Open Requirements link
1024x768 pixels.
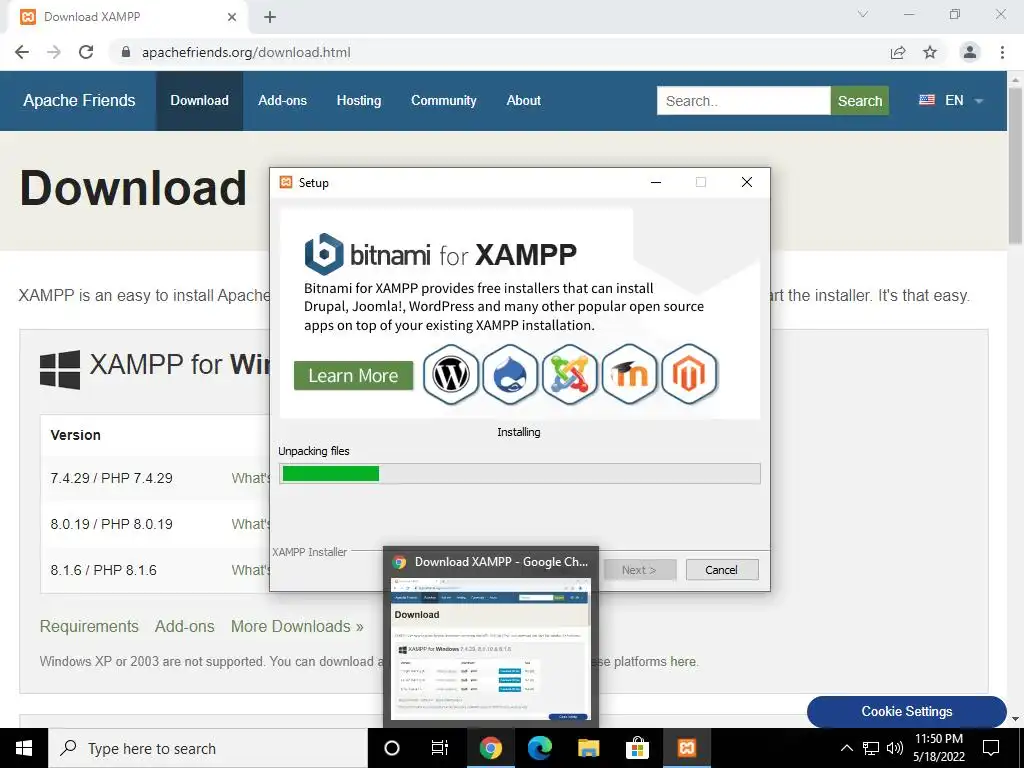coord(89,626)
